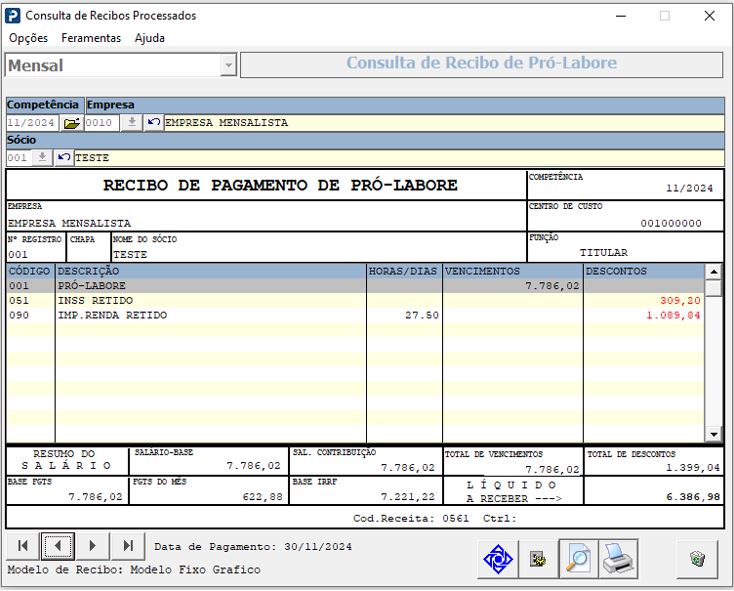Image resolution: width=734 pixels, height=591 pixels.
Task: Click the printer icon
Action: (618, 559)
